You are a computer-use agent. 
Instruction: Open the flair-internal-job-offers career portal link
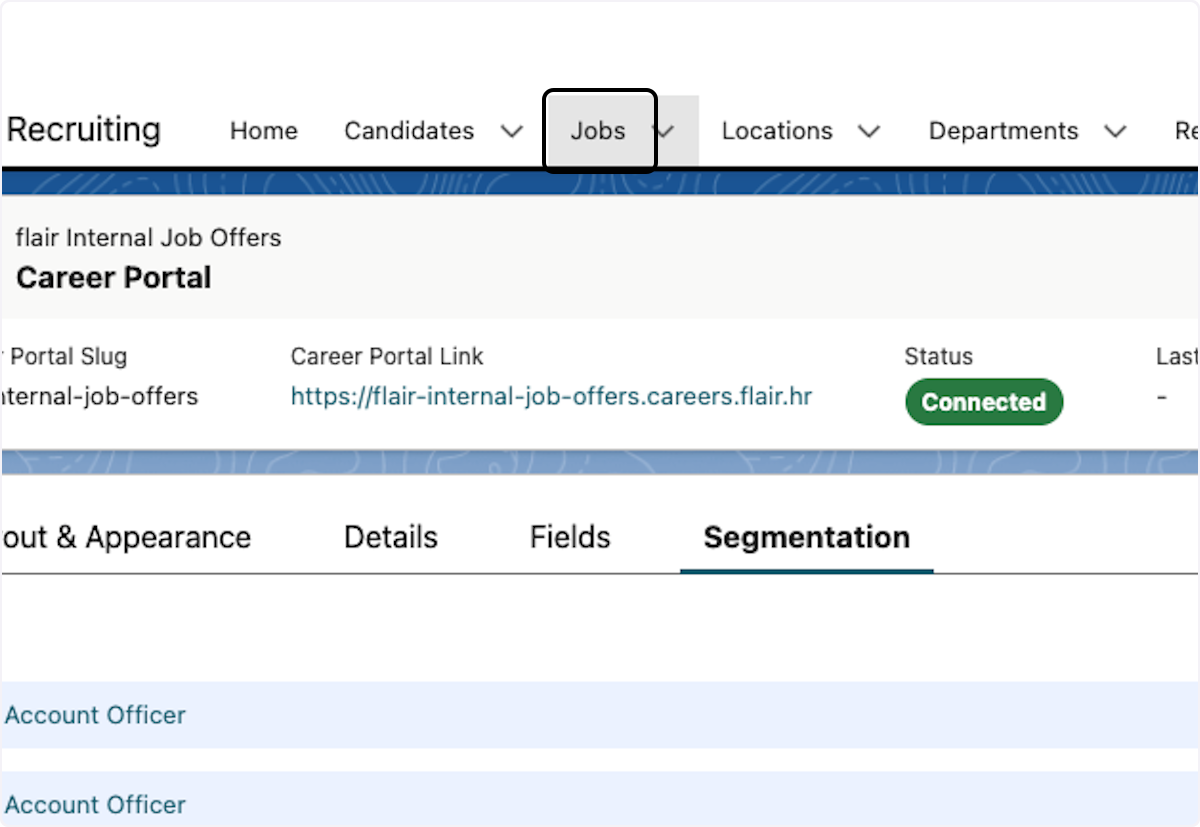[551, 397]
